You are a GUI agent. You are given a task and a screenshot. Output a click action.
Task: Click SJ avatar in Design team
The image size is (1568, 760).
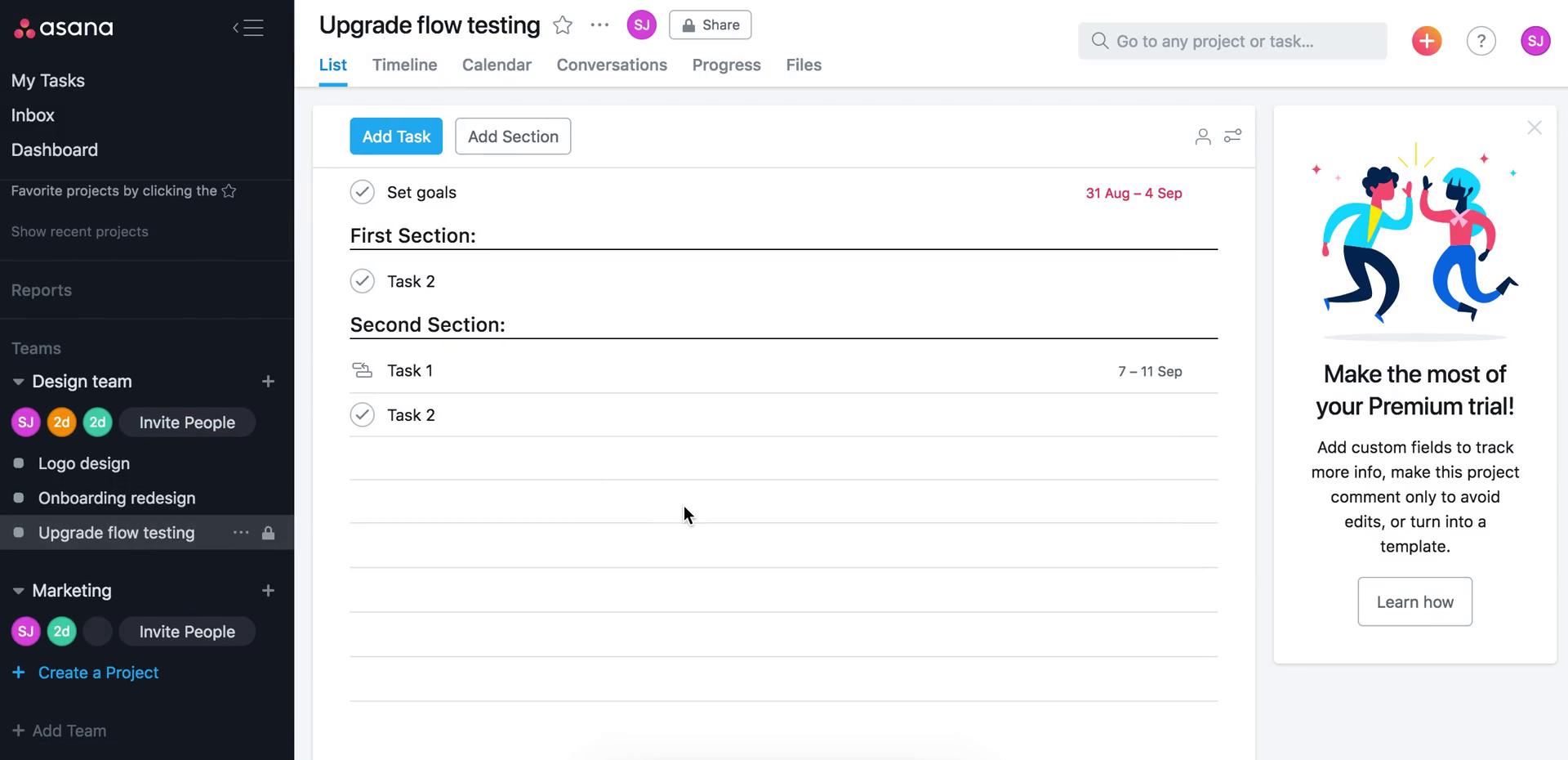click(x=26, y=422)
